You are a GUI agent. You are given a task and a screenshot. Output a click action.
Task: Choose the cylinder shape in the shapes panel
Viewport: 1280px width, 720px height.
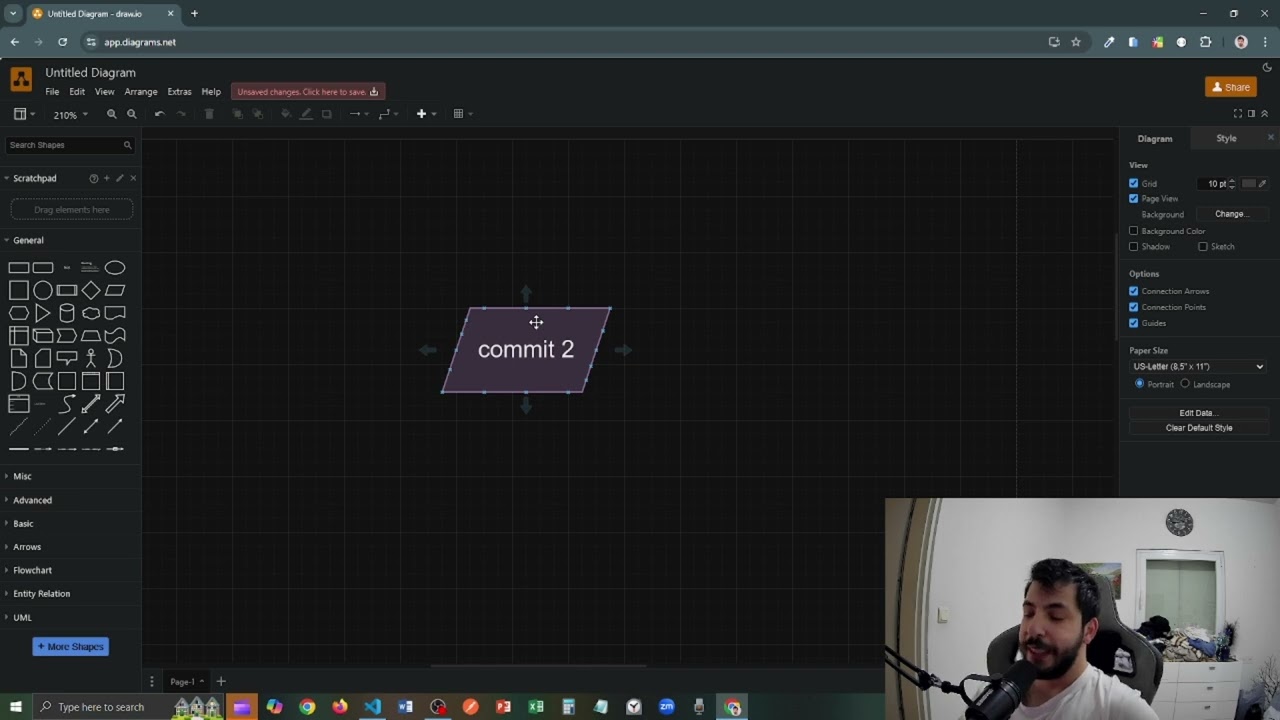67,313
